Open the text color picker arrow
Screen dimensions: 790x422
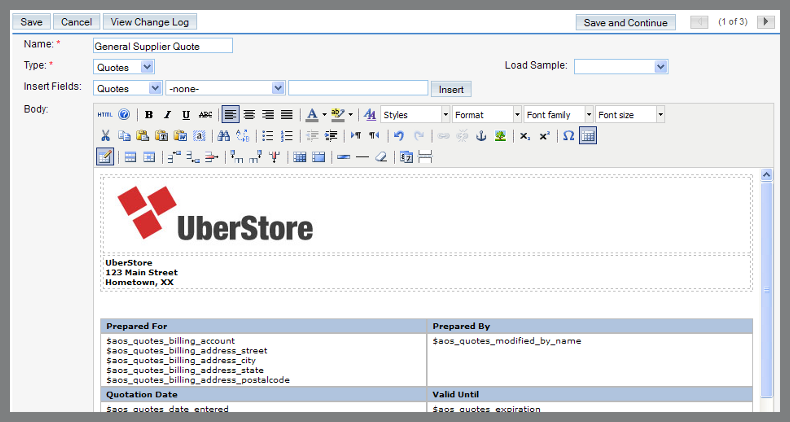324,115
